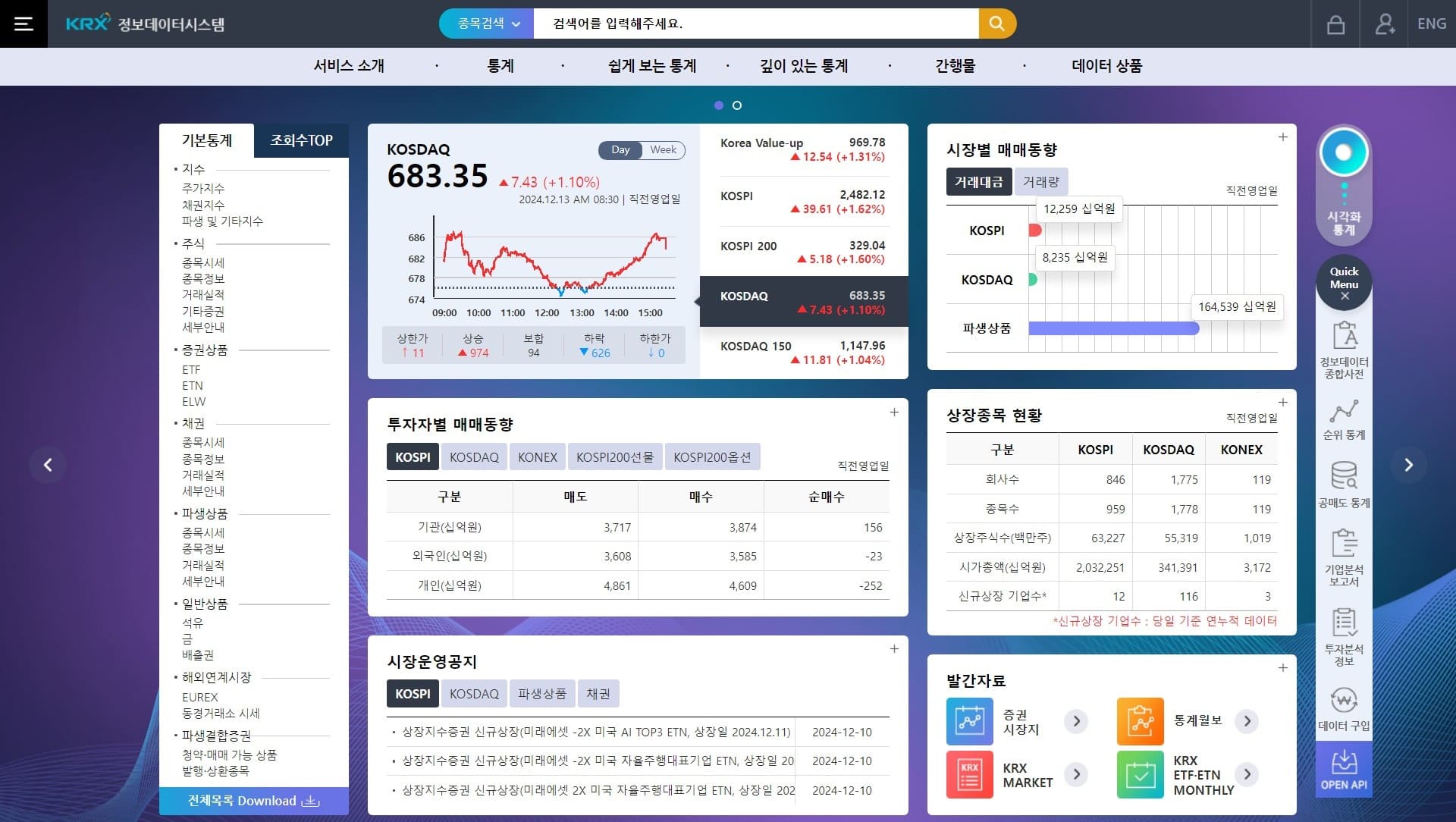Click 전체목록 Download button
This screenshot has height=822, width=1456.
click(254, 801)
